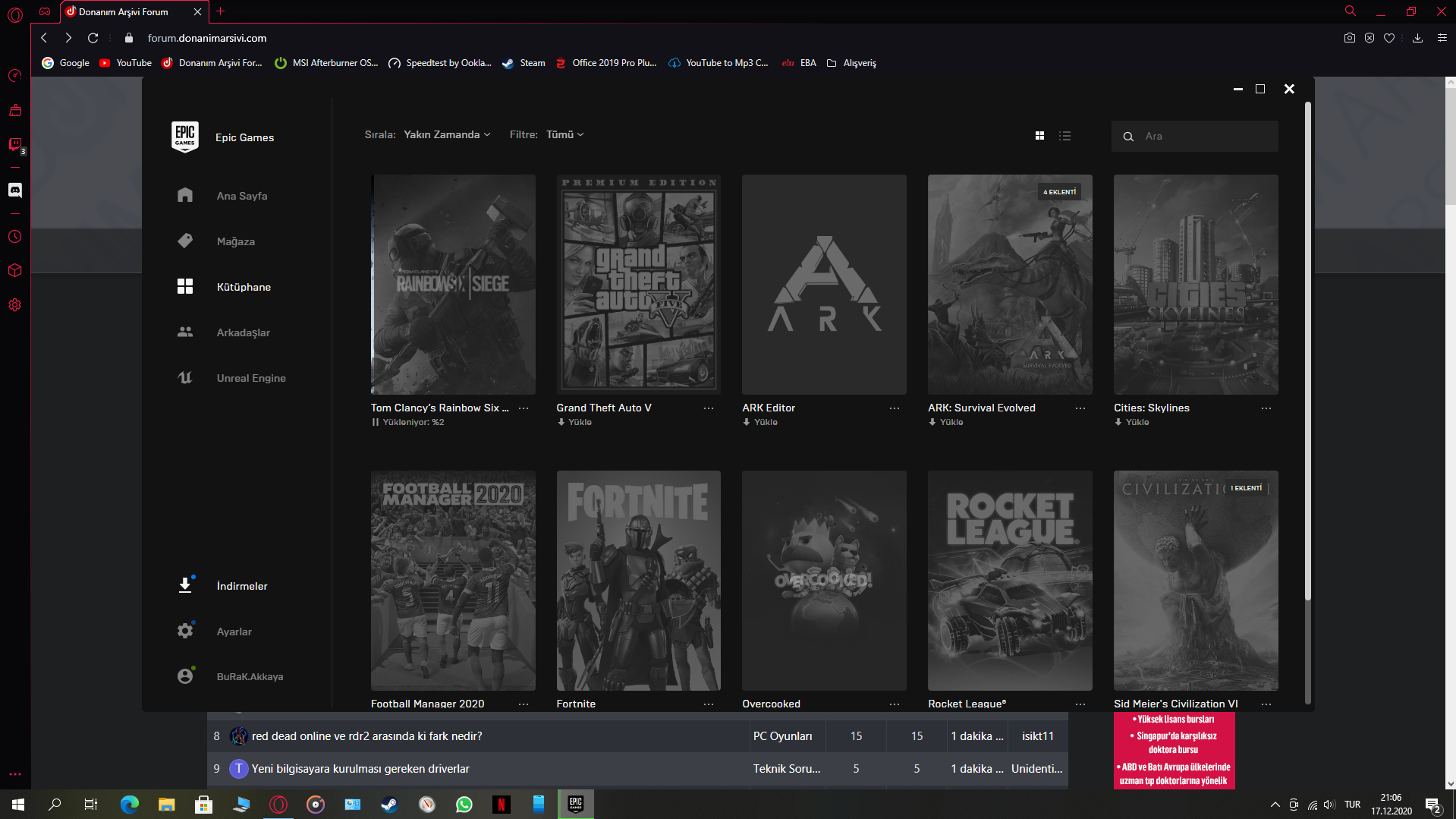The width and height of the screenshot is (1456, 819).
Task: Open options menu for Rocket League
Action: [1080, 704]
